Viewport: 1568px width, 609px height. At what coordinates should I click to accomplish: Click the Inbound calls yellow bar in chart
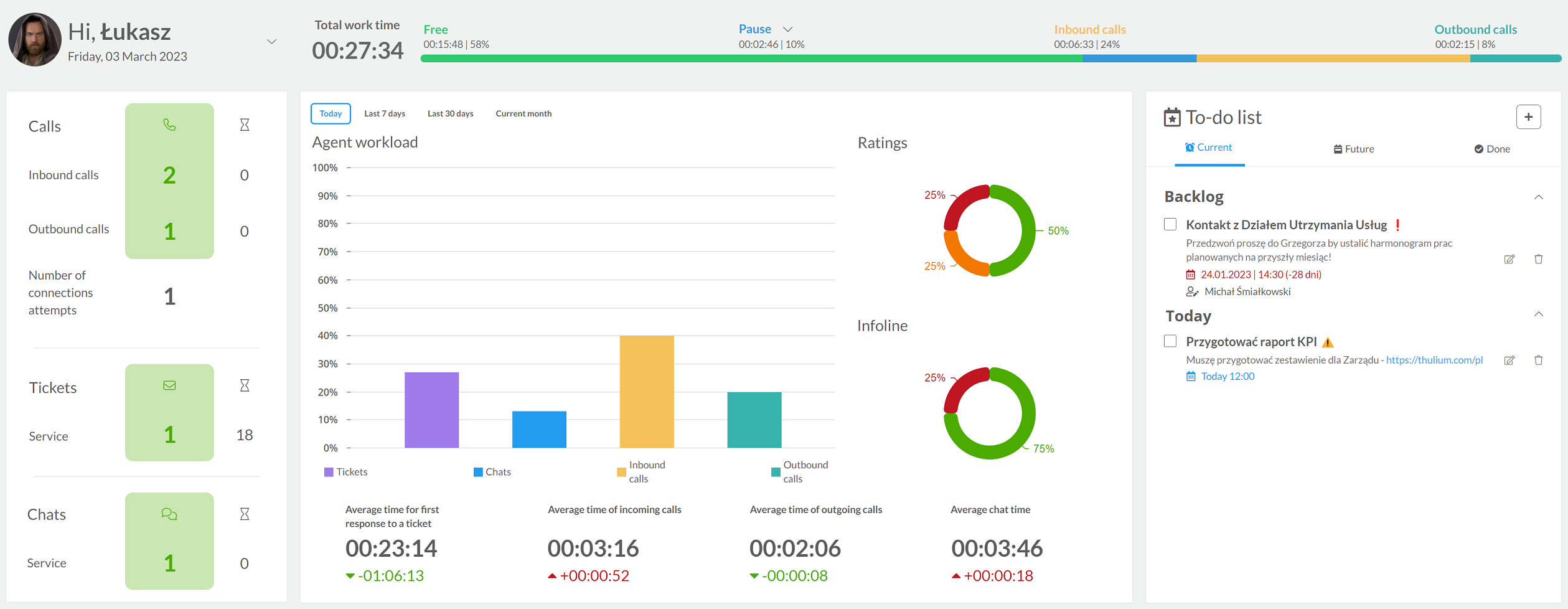[647, 392]
